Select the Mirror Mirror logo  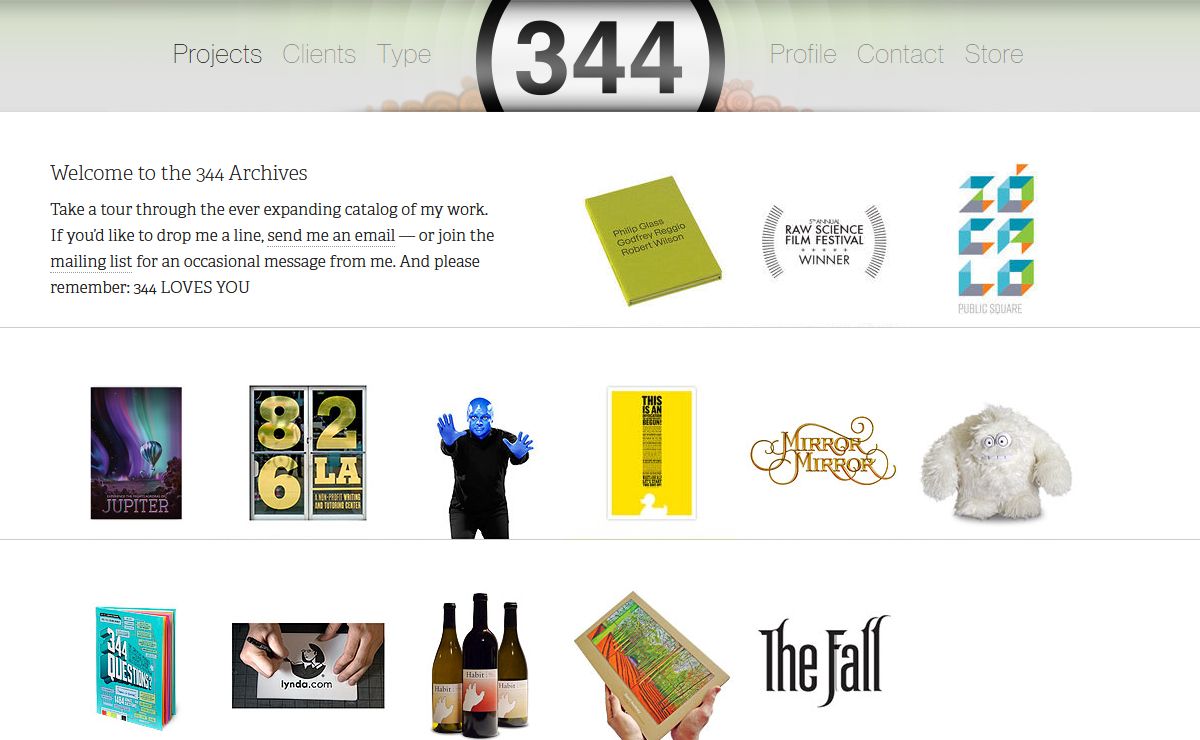point(823,452)
